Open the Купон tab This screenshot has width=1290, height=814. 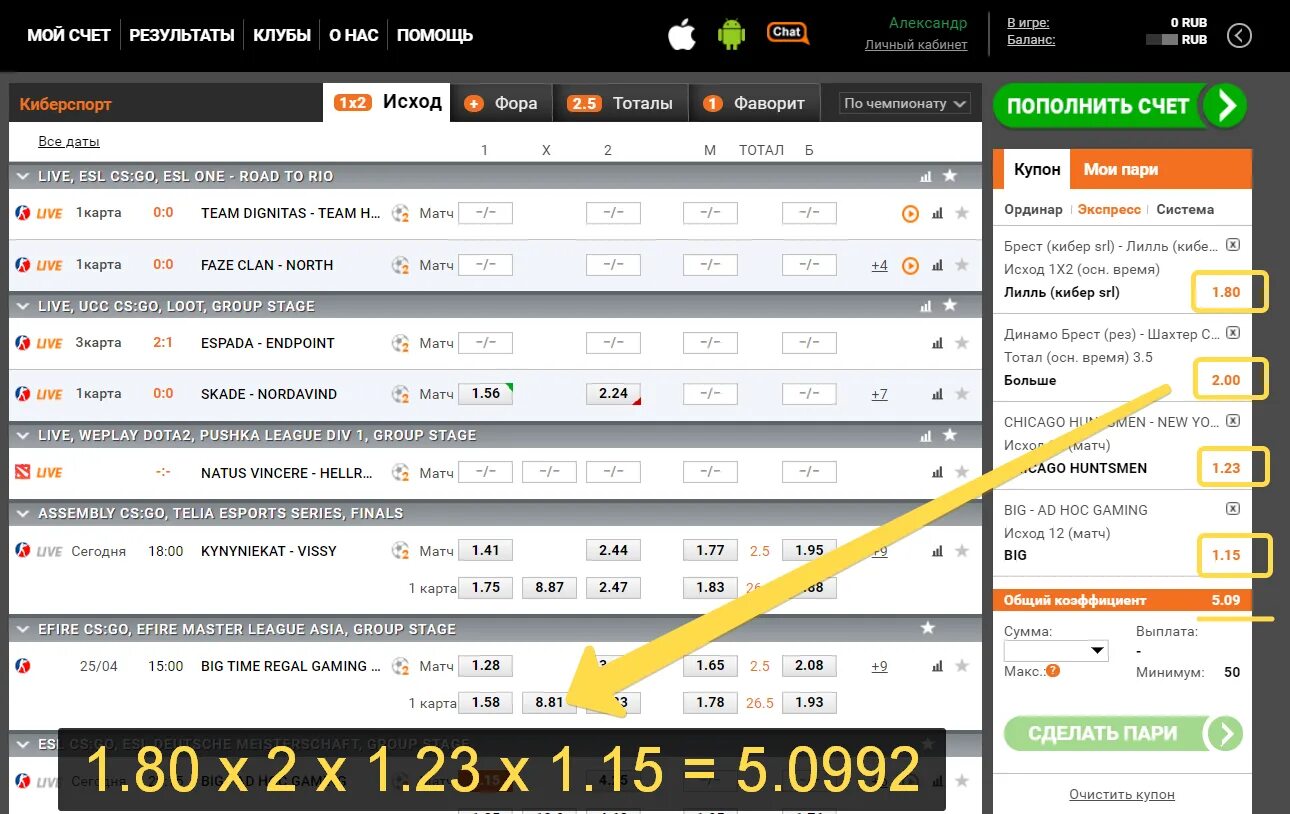tap(1036, 169)
